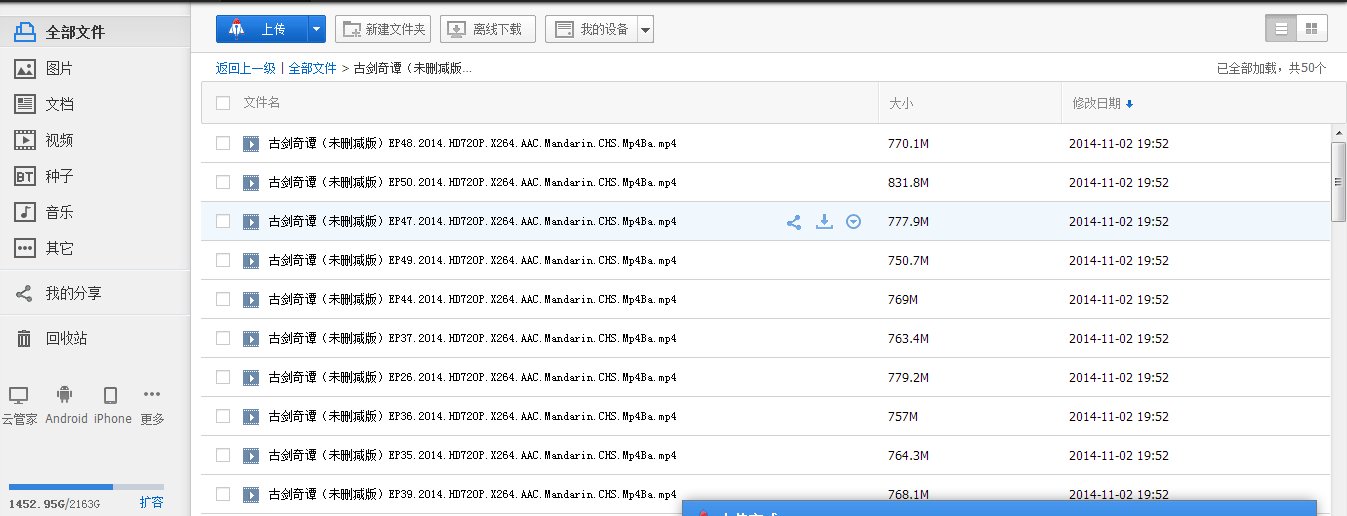This screenshot has width=1347, height=516.
Task: Click share icon on EP47 row
Action: tap(794, 222)
